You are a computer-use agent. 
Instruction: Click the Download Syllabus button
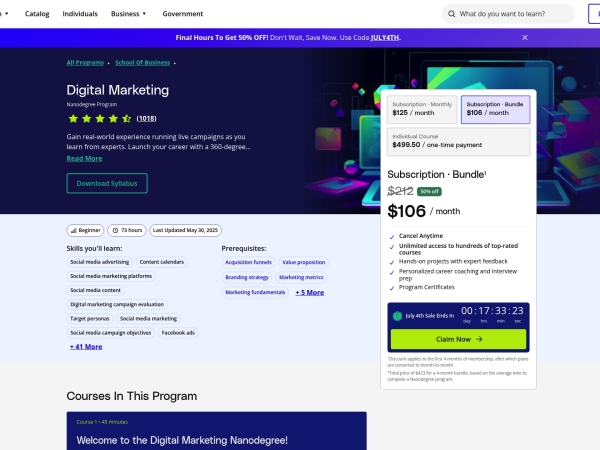[107, 183]
